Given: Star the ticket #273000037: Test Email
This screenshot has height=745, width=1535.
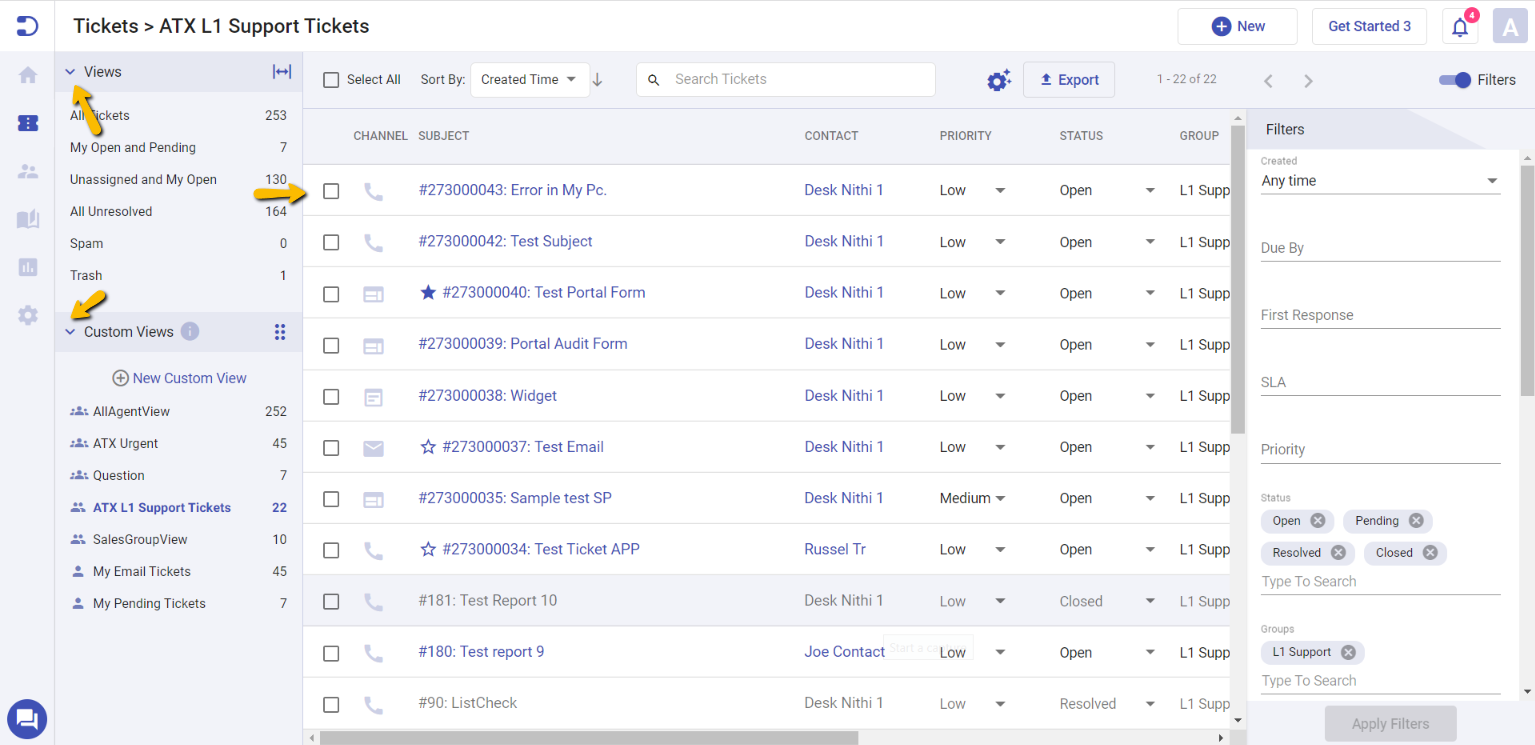Looking at the screenshot, I should (x=428, y=447).
